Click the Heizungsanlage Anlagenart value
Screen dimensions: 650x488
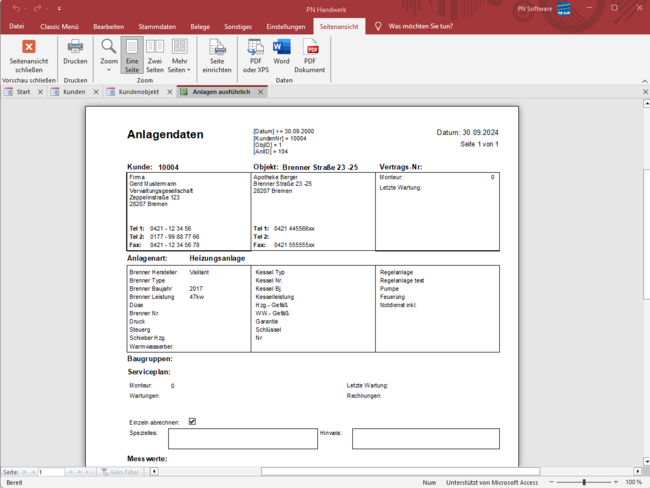pos(217,258)
